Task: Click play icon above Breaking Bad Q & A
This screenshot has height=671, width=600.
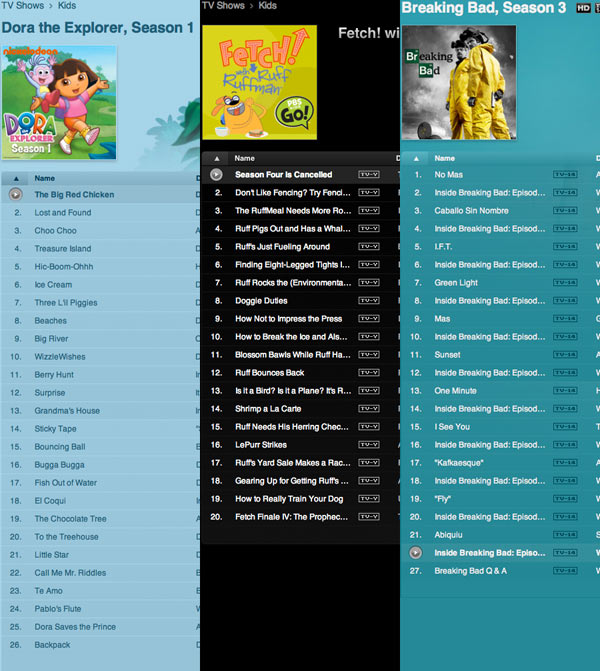Action: 416,552
